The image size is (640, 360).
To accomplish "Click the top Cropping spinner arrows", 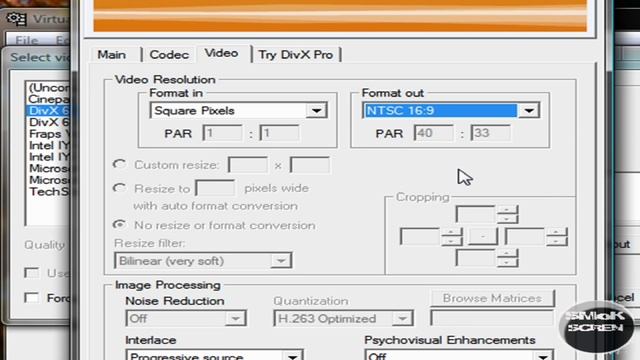I will pos(507,214).
